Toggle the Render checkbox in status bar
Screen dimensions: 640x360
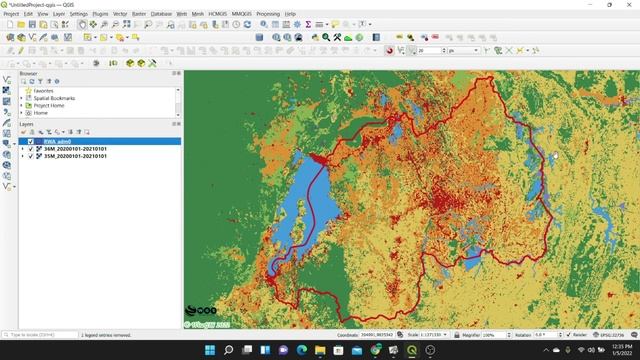[x=569, y=335]
